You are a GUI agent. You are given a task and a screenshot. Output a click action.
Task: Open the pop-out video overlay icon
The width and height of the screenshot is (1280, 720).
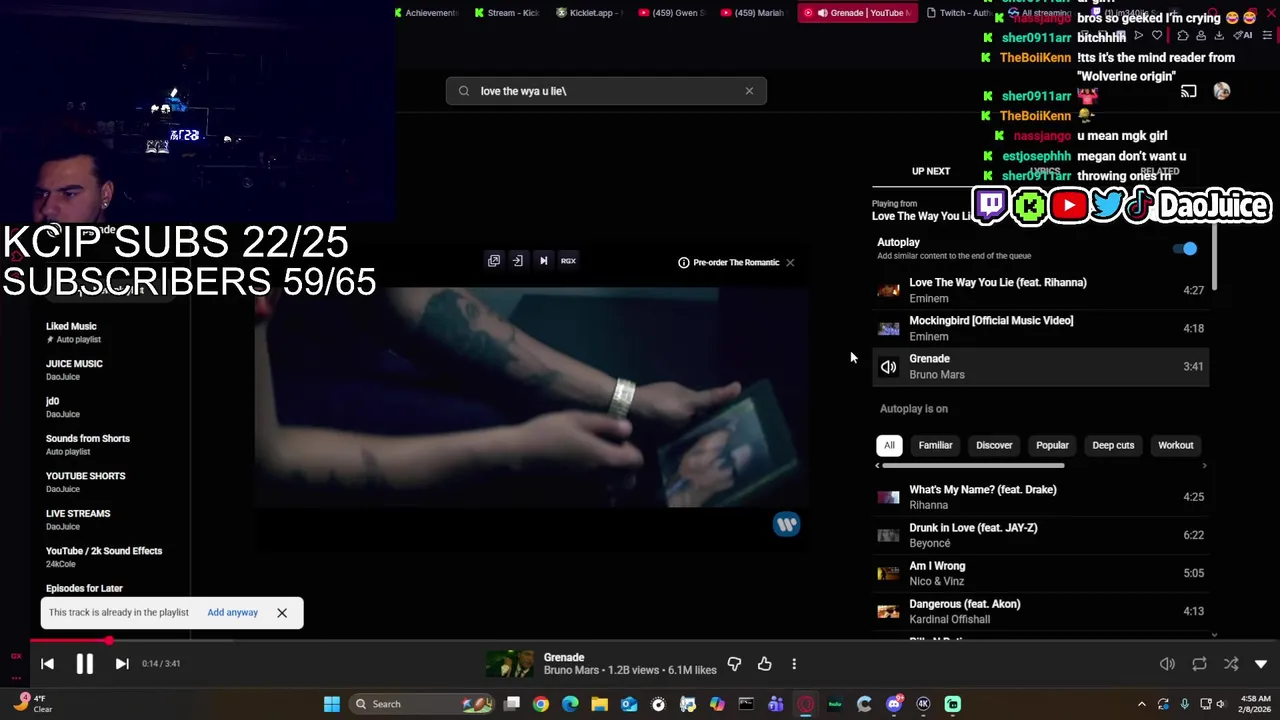pyautogui.click(x=494, y=261)
